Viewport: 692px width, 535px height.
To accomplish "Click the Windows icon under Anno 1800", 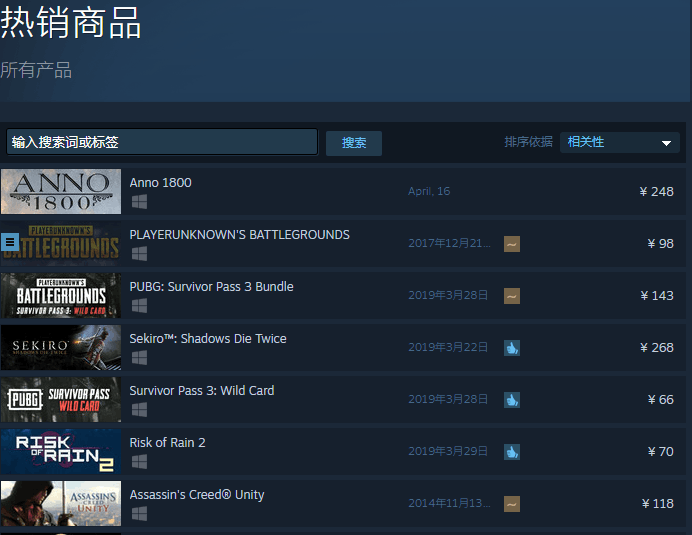I will pyautogui.click(x=139, y=201).
